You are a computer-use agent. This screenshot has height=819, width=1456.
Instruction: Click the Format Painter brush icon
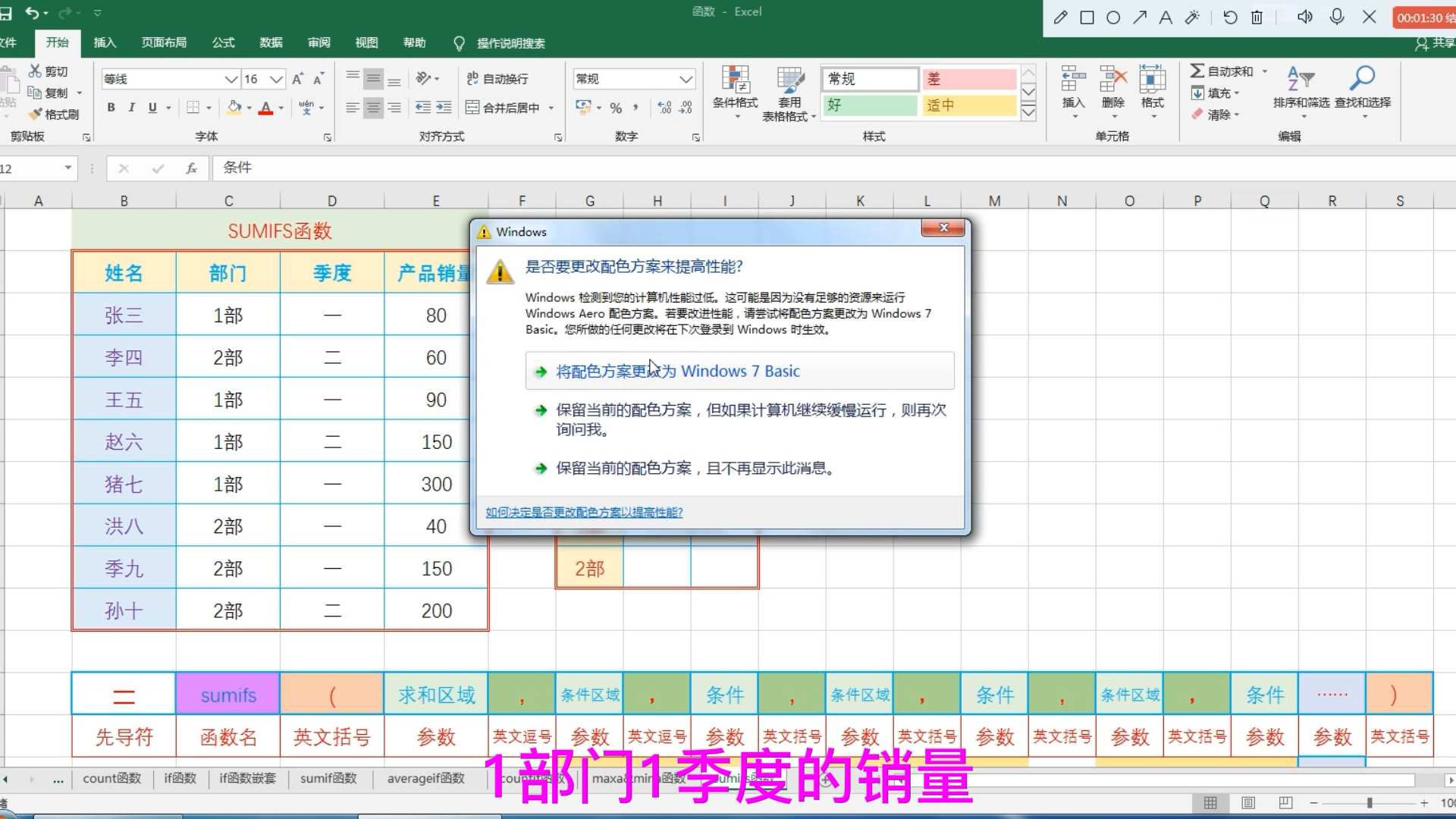35,115
